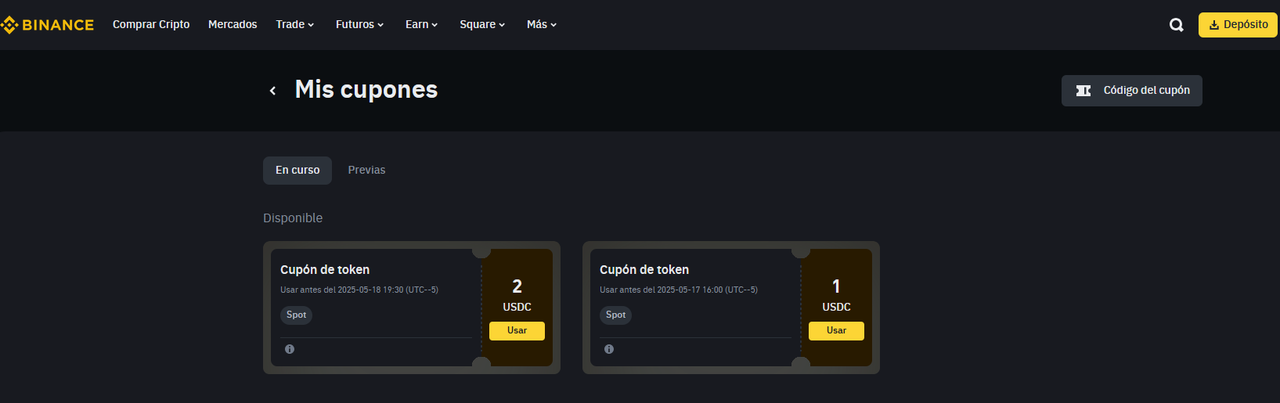Click download icon in Depósito button
Image resolution: width=1280 pixels, height=403 pixels.
[x=1214, y=25]
